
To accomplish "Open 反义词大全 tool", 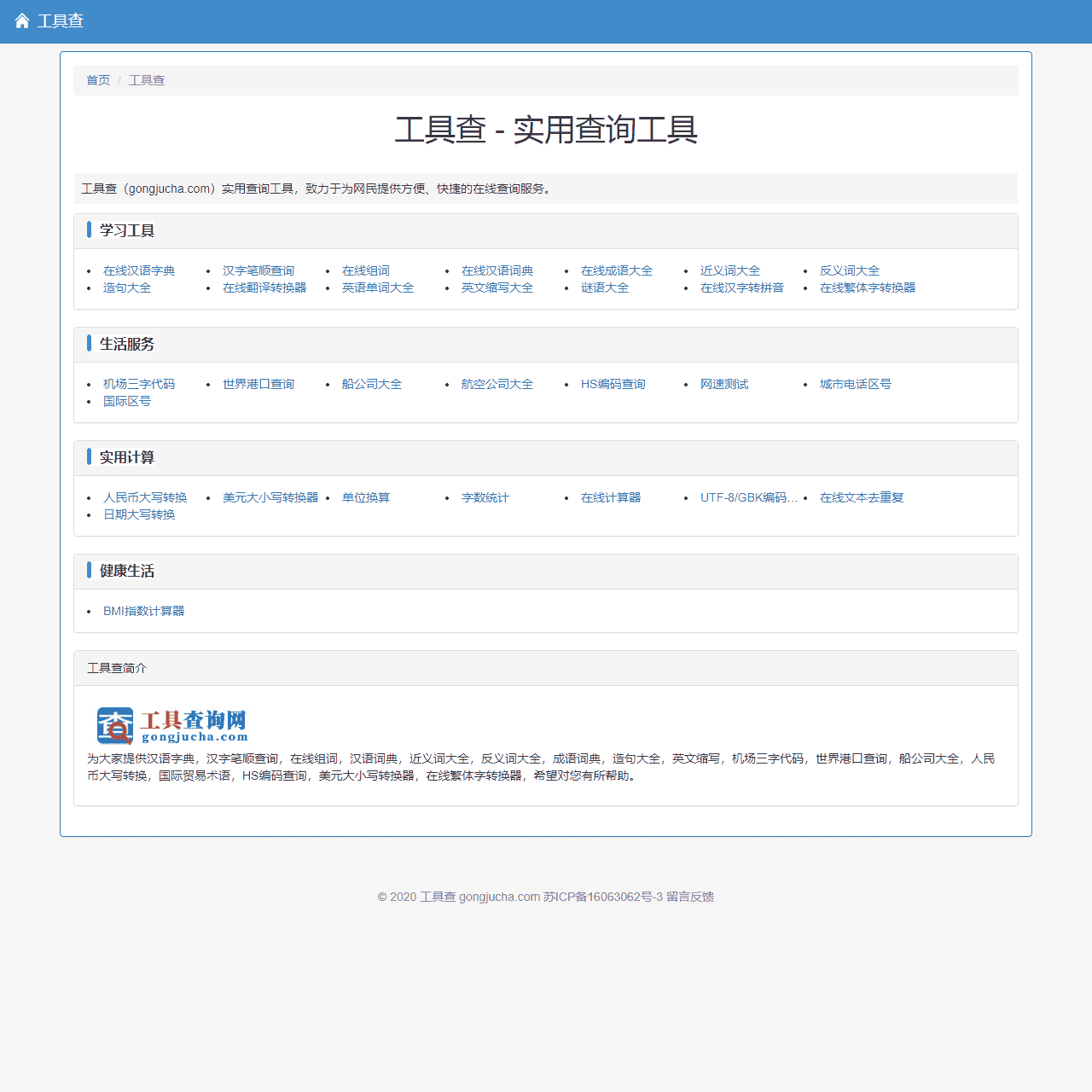I will pyautogui.click(x=850, y=270).
